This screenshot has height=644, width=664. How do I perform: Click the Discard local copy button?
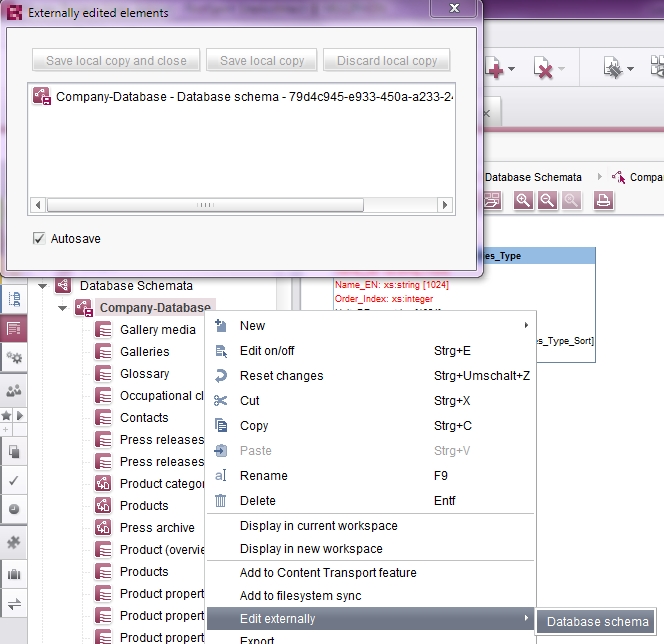pyautogui.click(x=387, y=61)
